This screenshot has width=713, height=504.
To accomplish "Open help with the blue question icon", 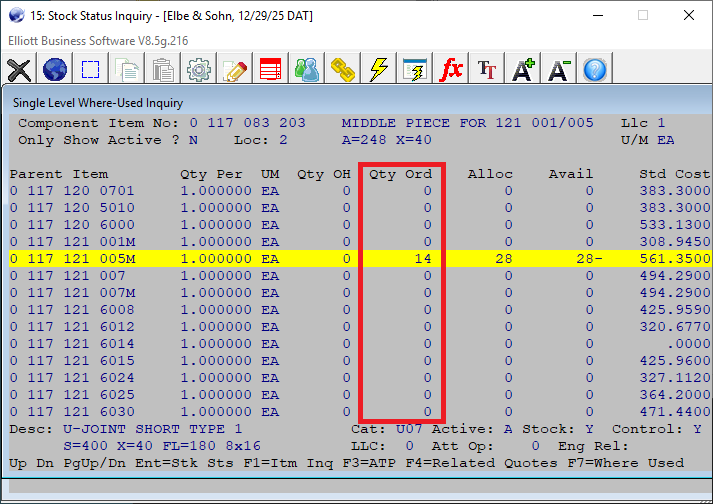I will (595, 70).
